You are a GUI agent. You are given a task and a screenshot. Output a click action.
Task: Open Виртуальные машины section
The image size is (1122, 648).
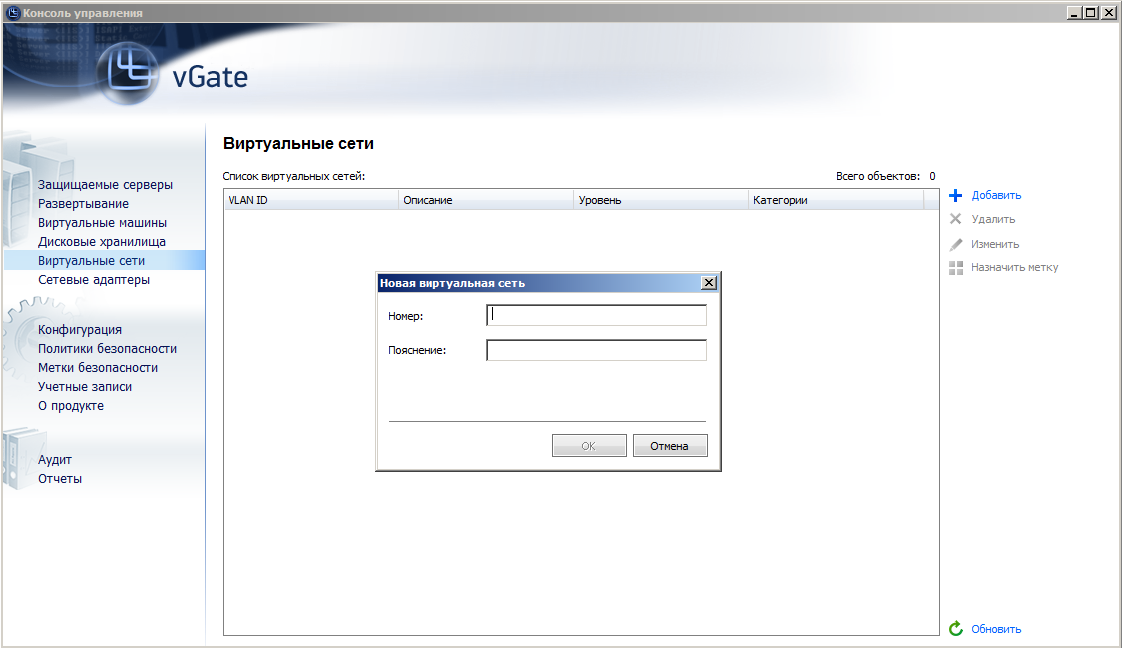click(102, 222)
